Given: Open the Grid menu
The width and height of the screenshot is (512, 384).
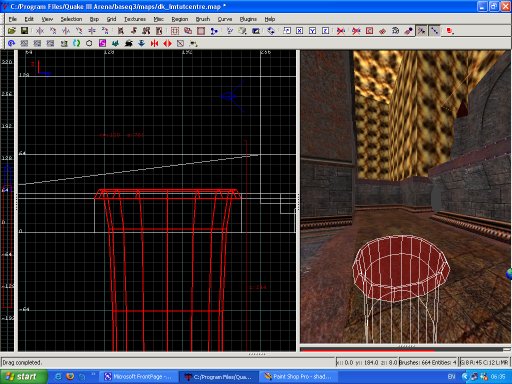Looking at the screenshot, I should (111, 19).
